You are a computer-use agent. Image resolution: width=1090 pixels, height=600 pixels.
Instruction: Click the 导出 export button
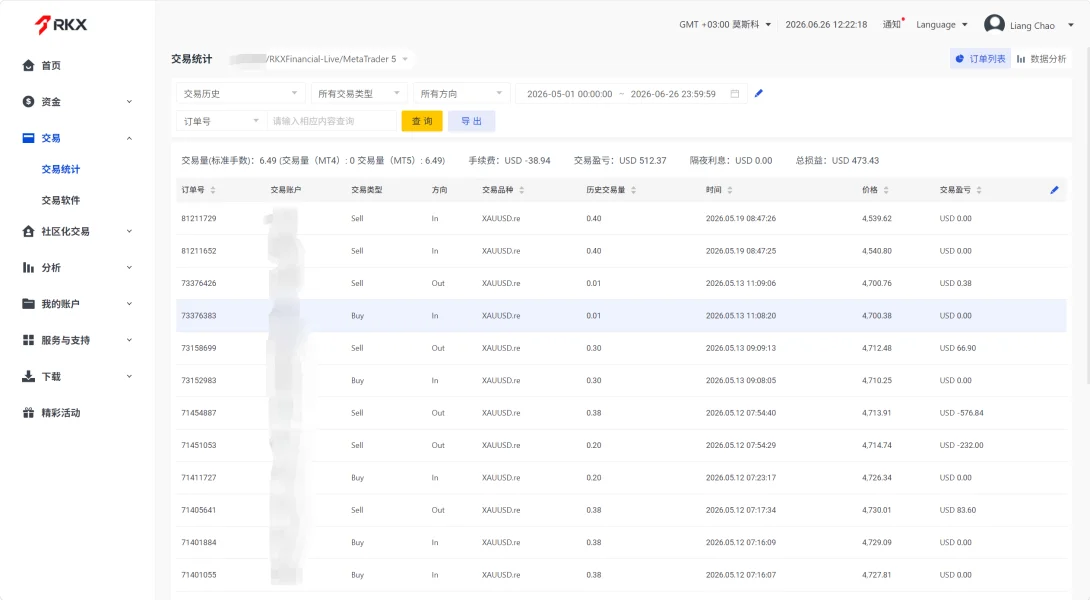pyautogui.click(x=471, y=121)
